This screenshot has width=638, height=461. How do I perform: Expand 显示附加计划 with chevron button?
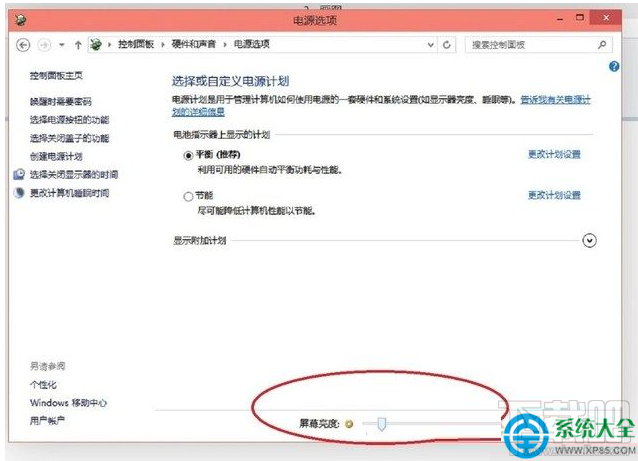click(589, 240)
